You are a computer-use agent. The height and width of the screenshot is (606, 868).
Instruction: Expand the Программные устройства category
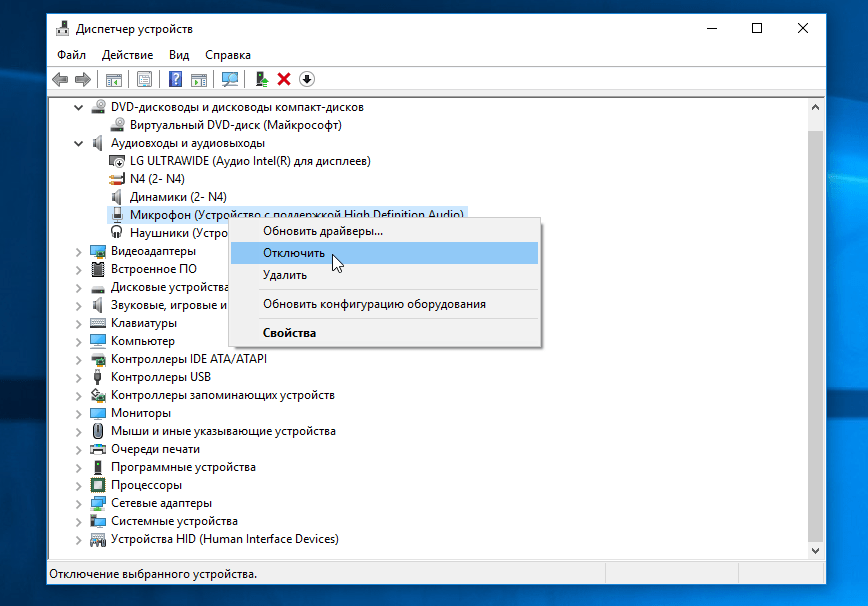79,468
